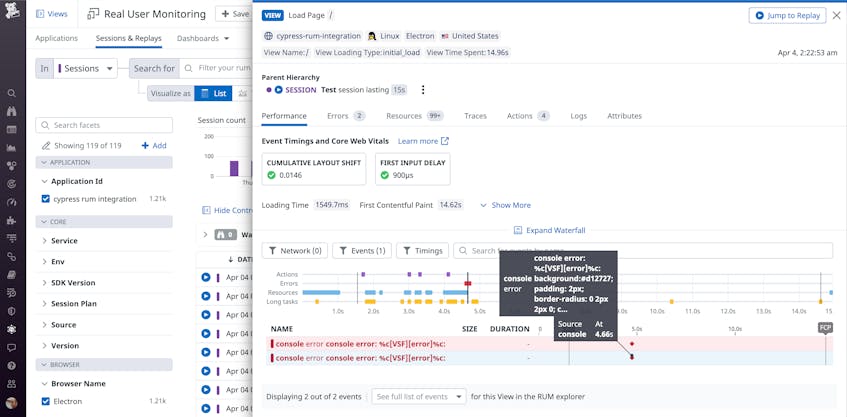Click the Linux penguin tag icon
The image size is (847, 417).
coord(372,36)
